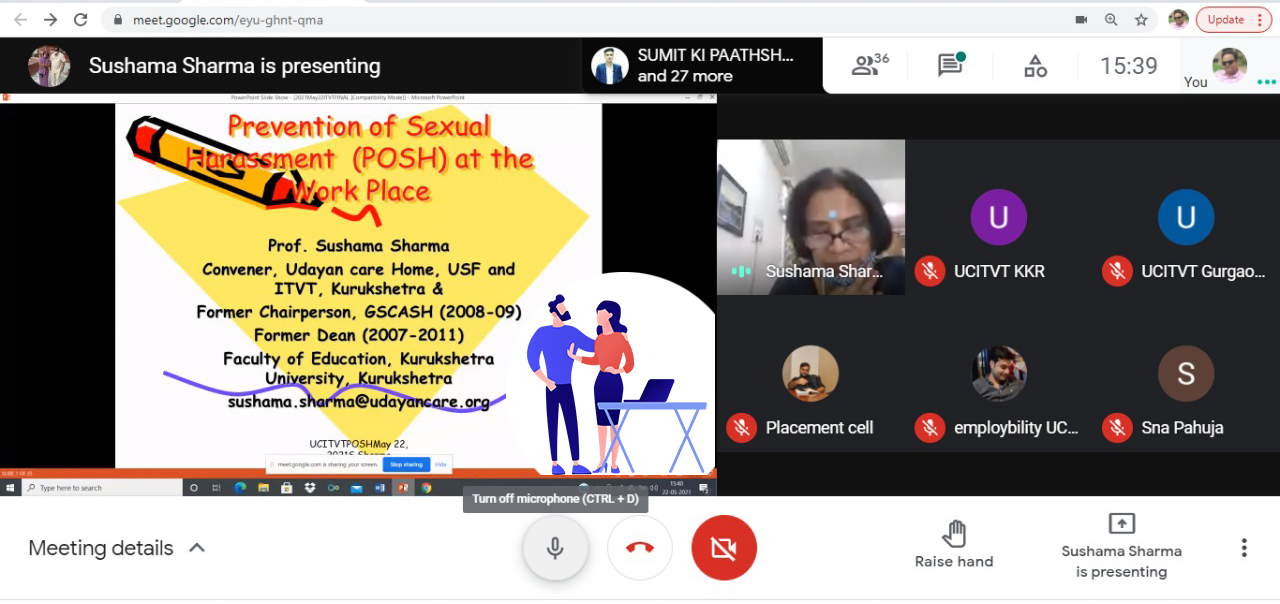Click the muted mic icon beside Sna Pahuja

[x=1117, y=428]
